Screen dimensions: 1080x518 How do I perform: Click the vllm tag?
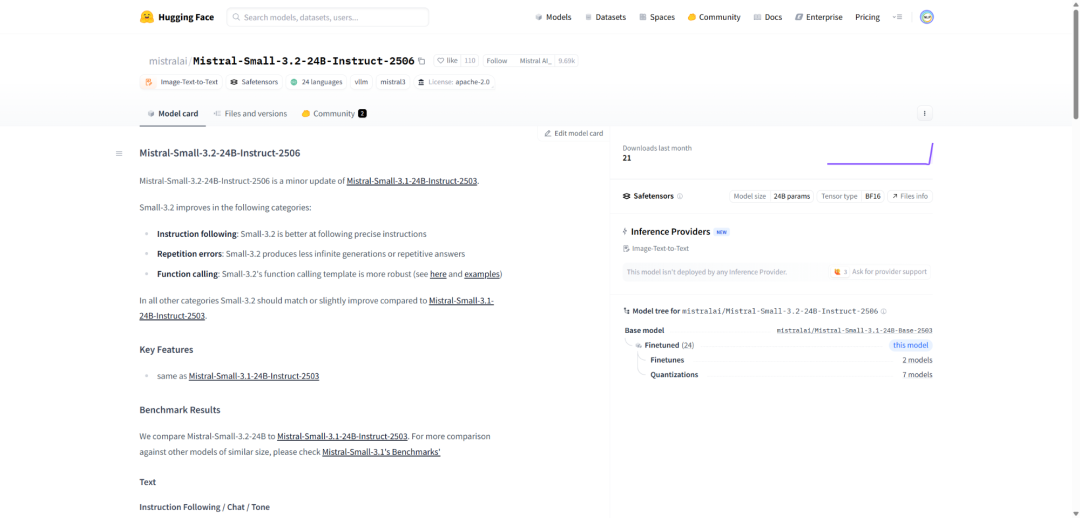tap(362, 82)
